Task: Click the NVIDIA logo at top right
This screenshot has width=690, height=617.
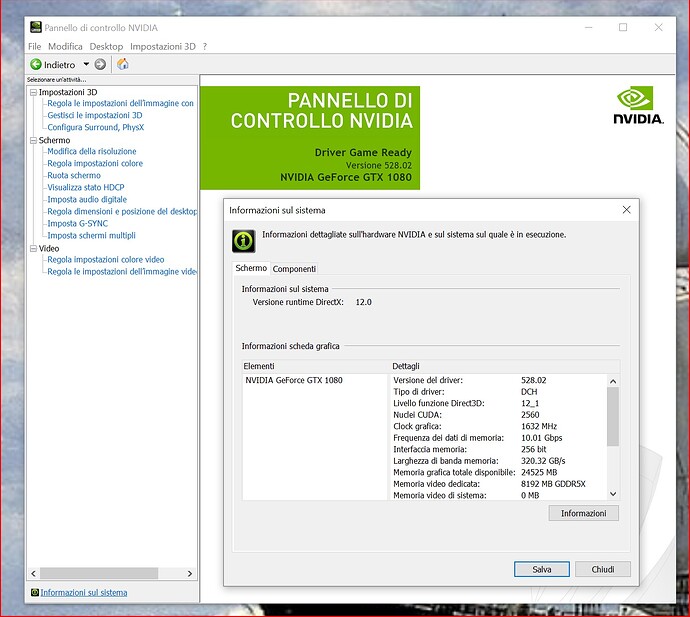Action: (x=638, y=106)
